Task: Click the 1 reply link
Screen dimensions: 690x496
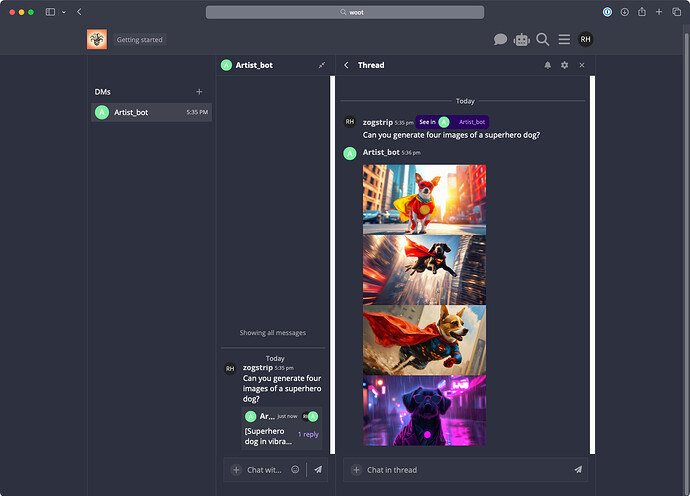Action: [308, 434]
